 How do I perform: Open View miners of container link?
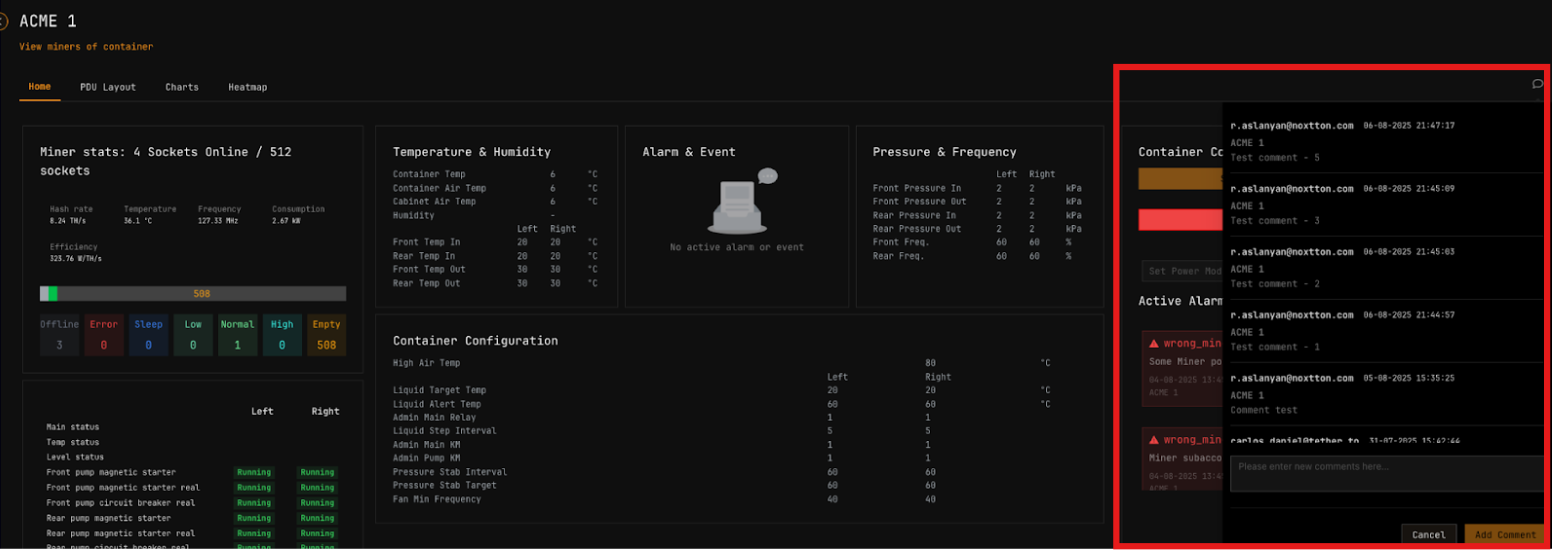[86, 47]
